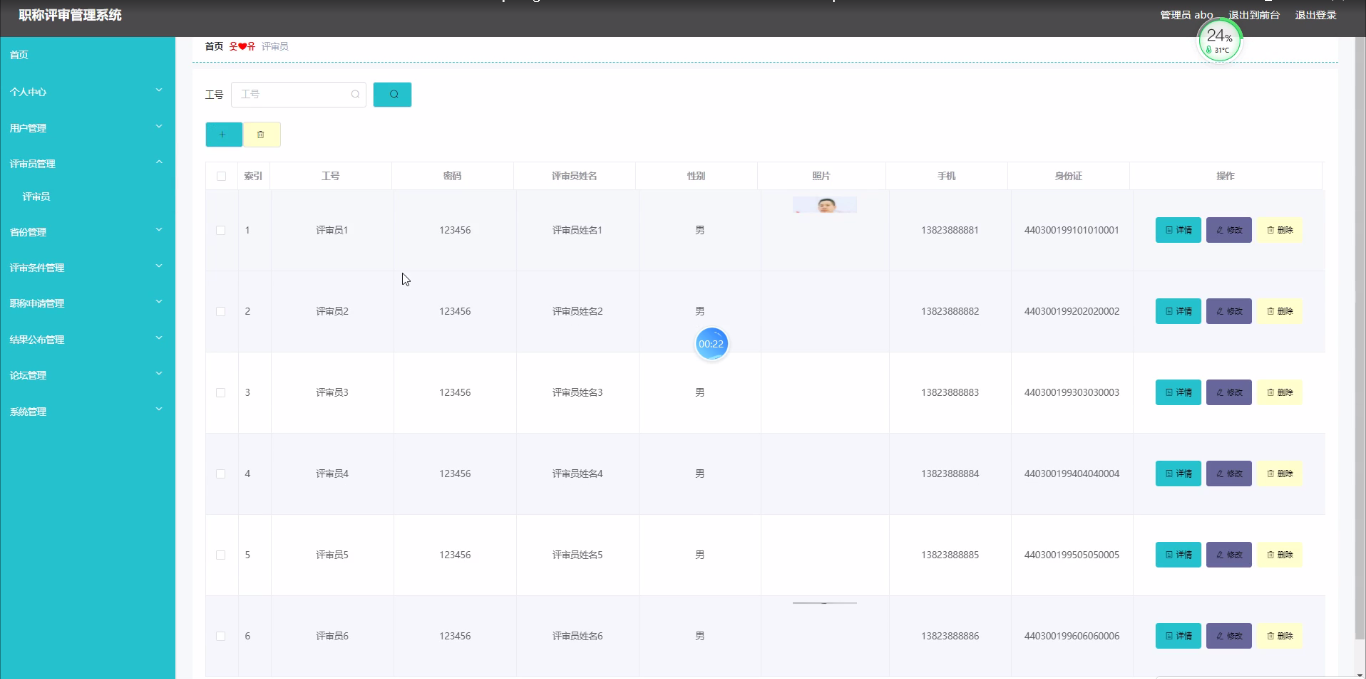Click 修改 for 评审员4
Screen dimensions: 1366x679
coord(1228,473)
